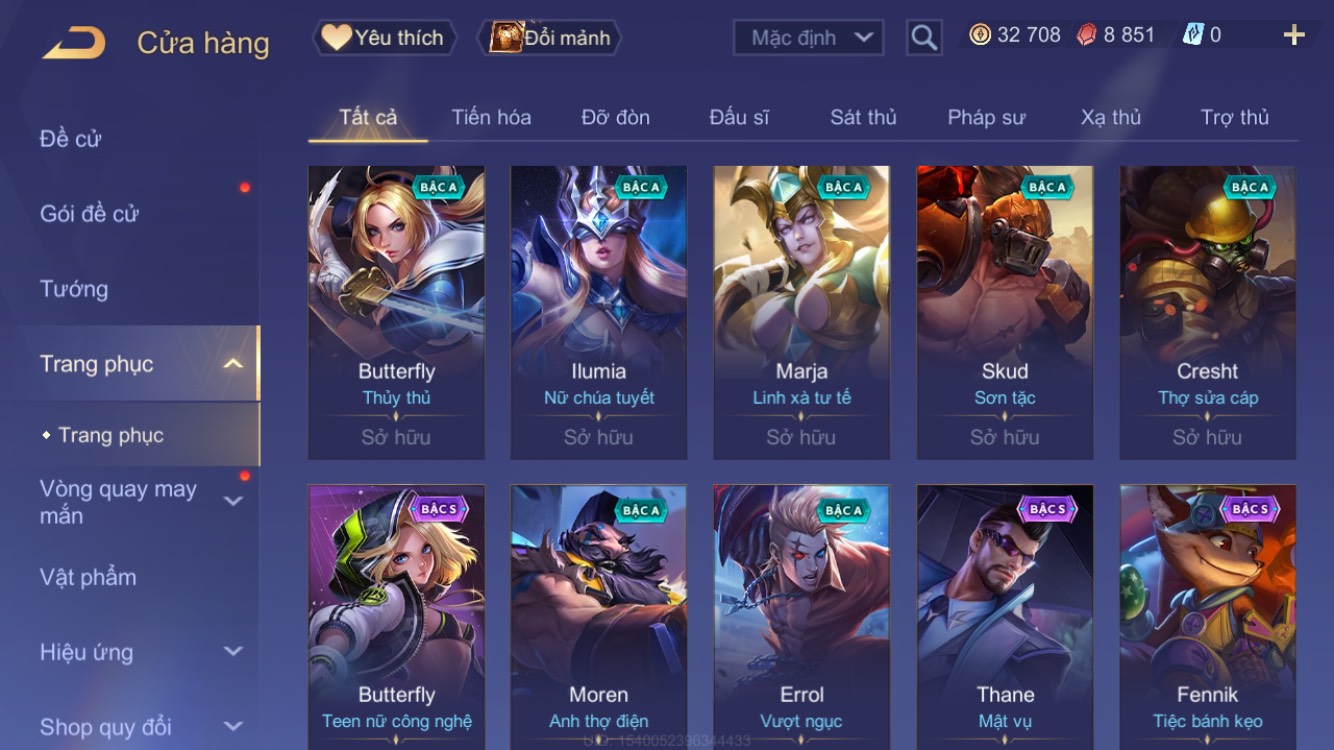This screenshot has height=750, width=1334.
Task: Select the Pháp sư tab
Action: point(986,117)
